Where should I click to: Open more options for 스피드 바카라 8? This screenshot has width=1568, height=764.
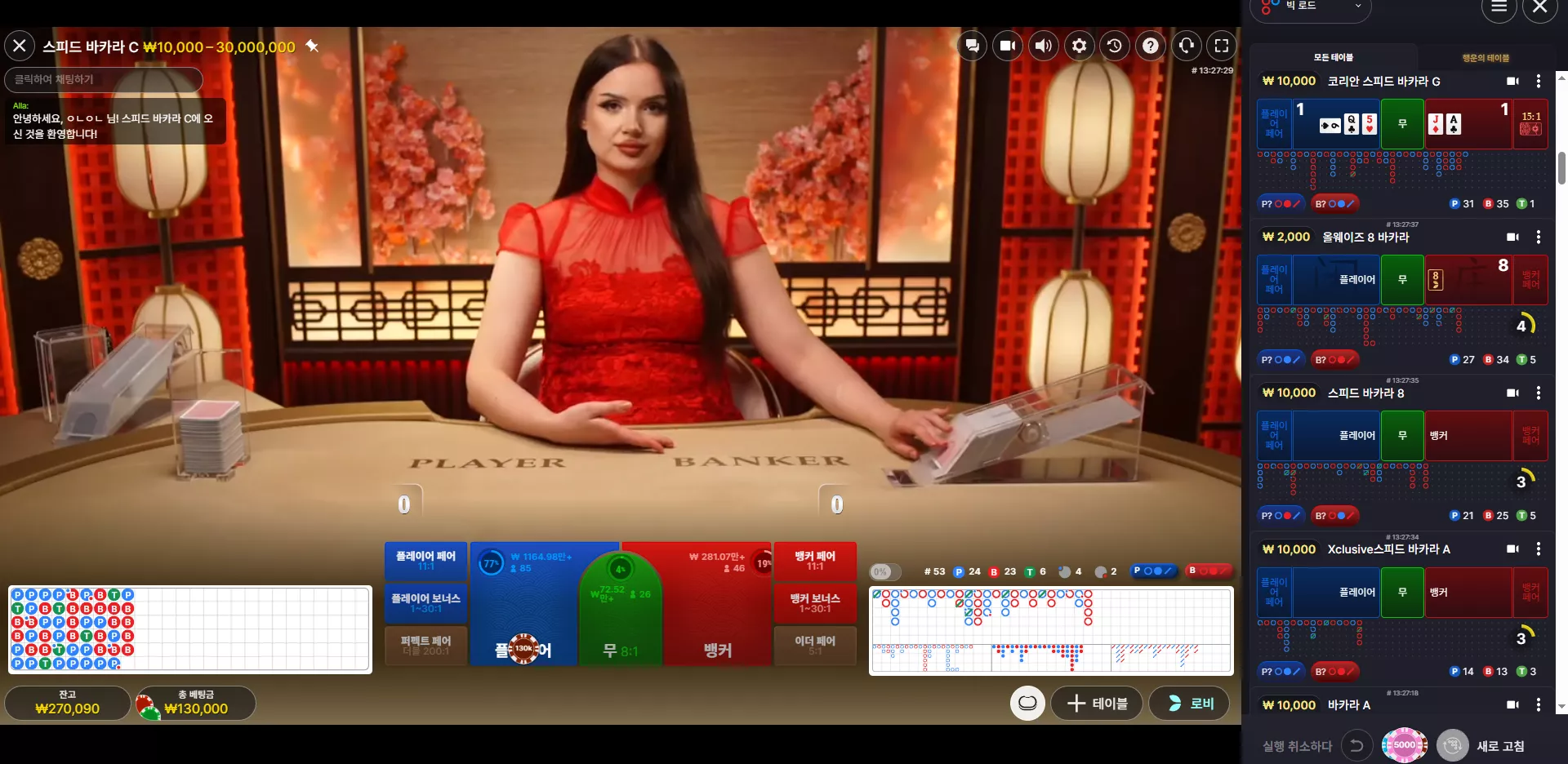click(1539, 393)
